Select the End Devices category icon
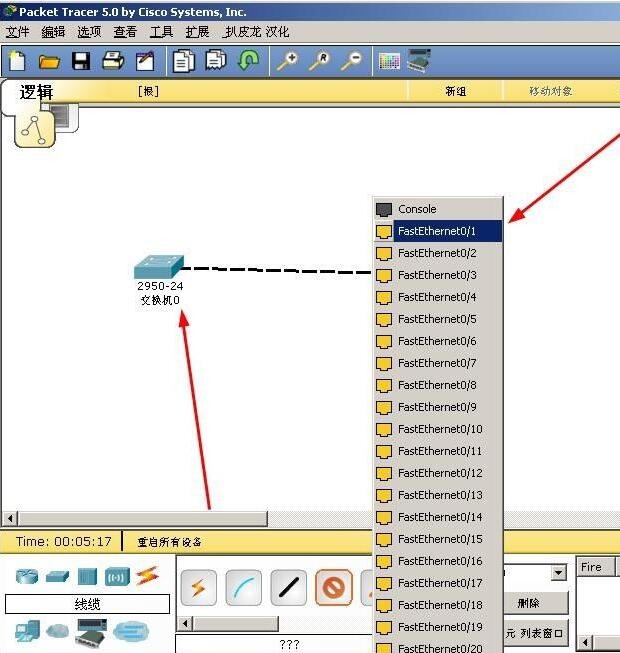Image resolution: width=620 pixels, height=653 pixels. [x=27, y=631]
